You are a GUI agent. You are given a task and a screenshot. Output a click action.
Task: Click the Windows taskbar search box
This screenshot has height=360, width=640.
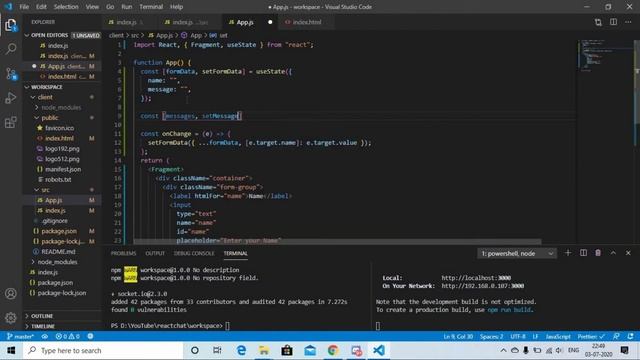pyautogui.click(x=102, y=351)
